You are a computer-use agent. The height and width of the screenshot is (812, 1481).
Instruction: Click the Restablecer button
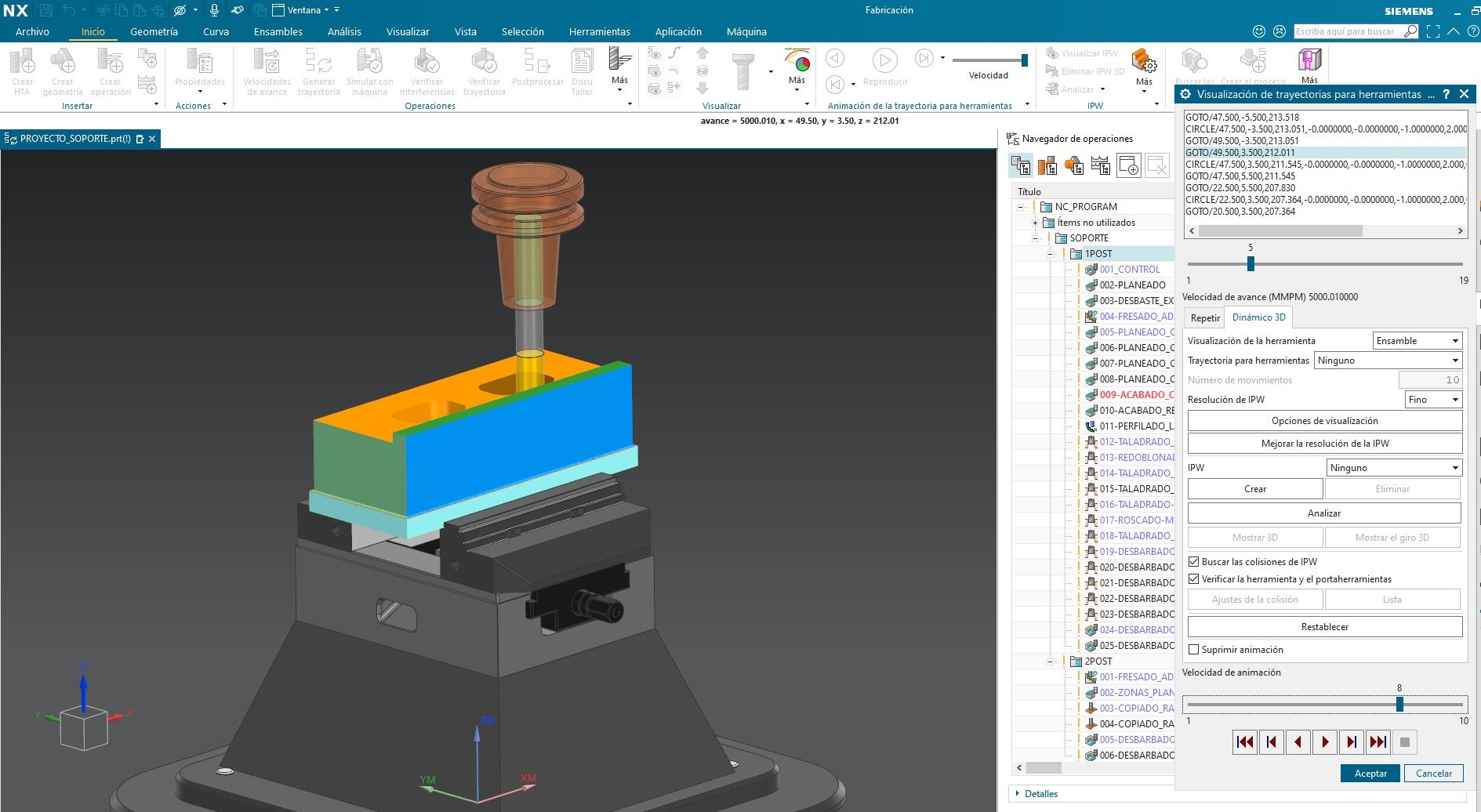1324,627
